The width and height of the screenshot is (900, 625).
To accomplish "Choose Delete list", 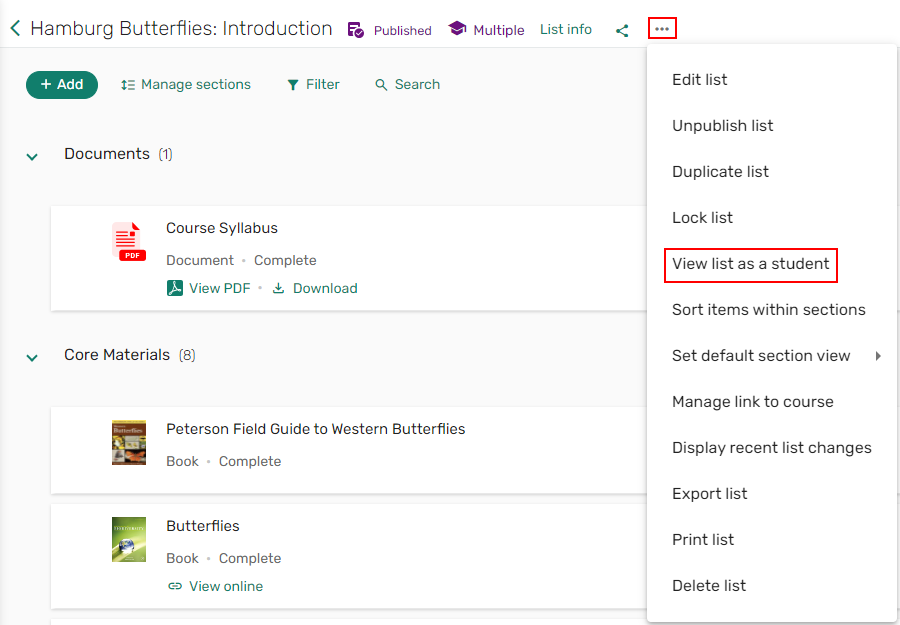I will click(x=709, y=585).
